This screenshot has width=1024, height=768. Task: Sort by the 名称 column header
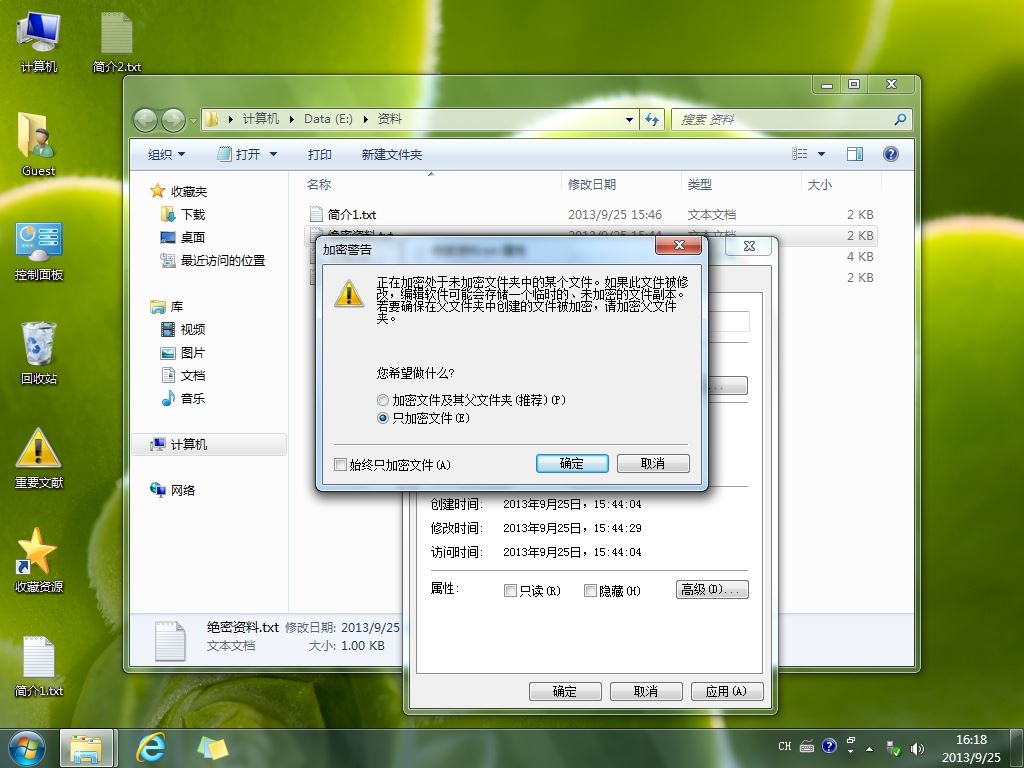click(431, 185)
